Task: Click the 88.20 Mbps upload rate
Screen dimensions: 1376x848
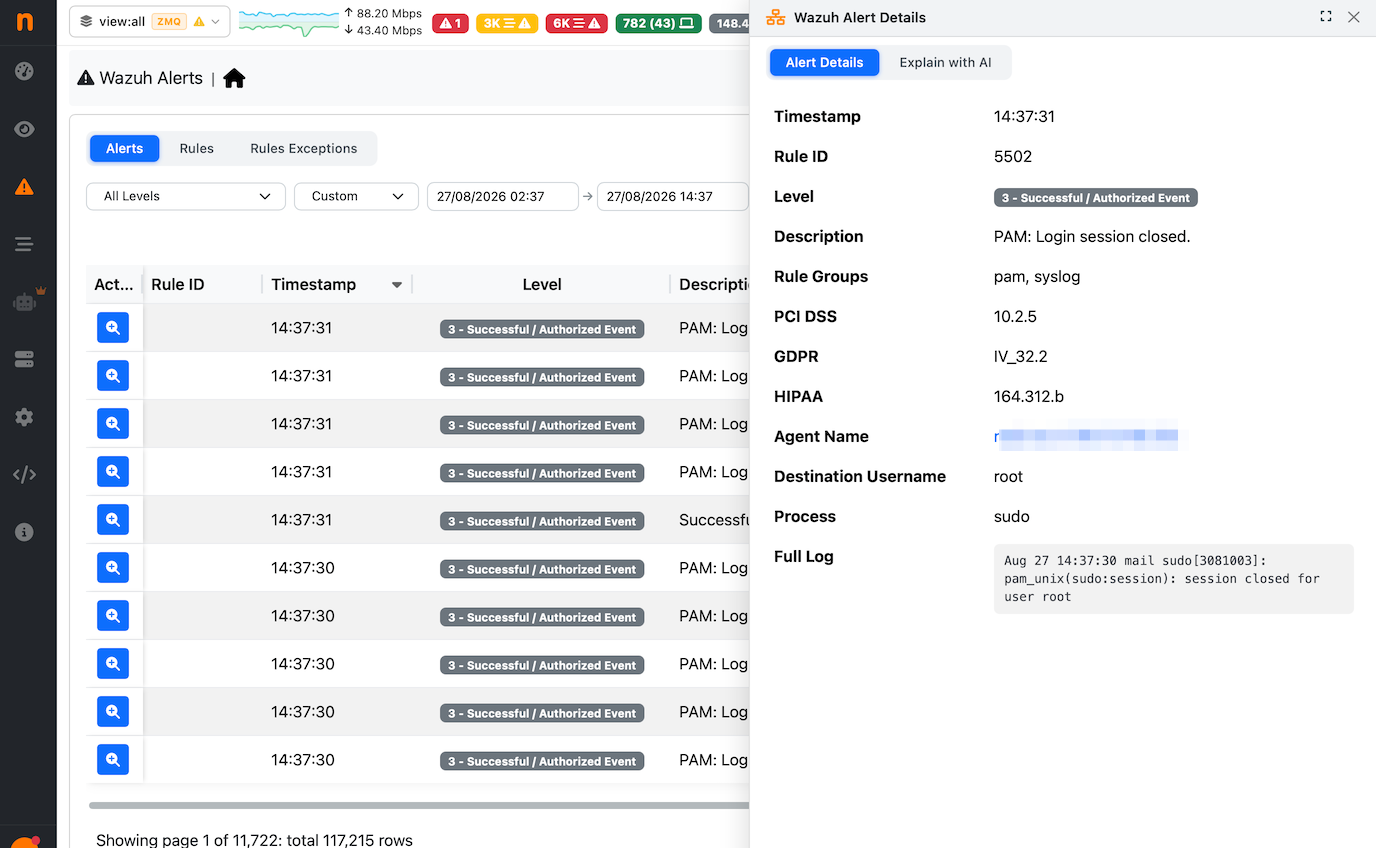Action: (x=382, y=14)
